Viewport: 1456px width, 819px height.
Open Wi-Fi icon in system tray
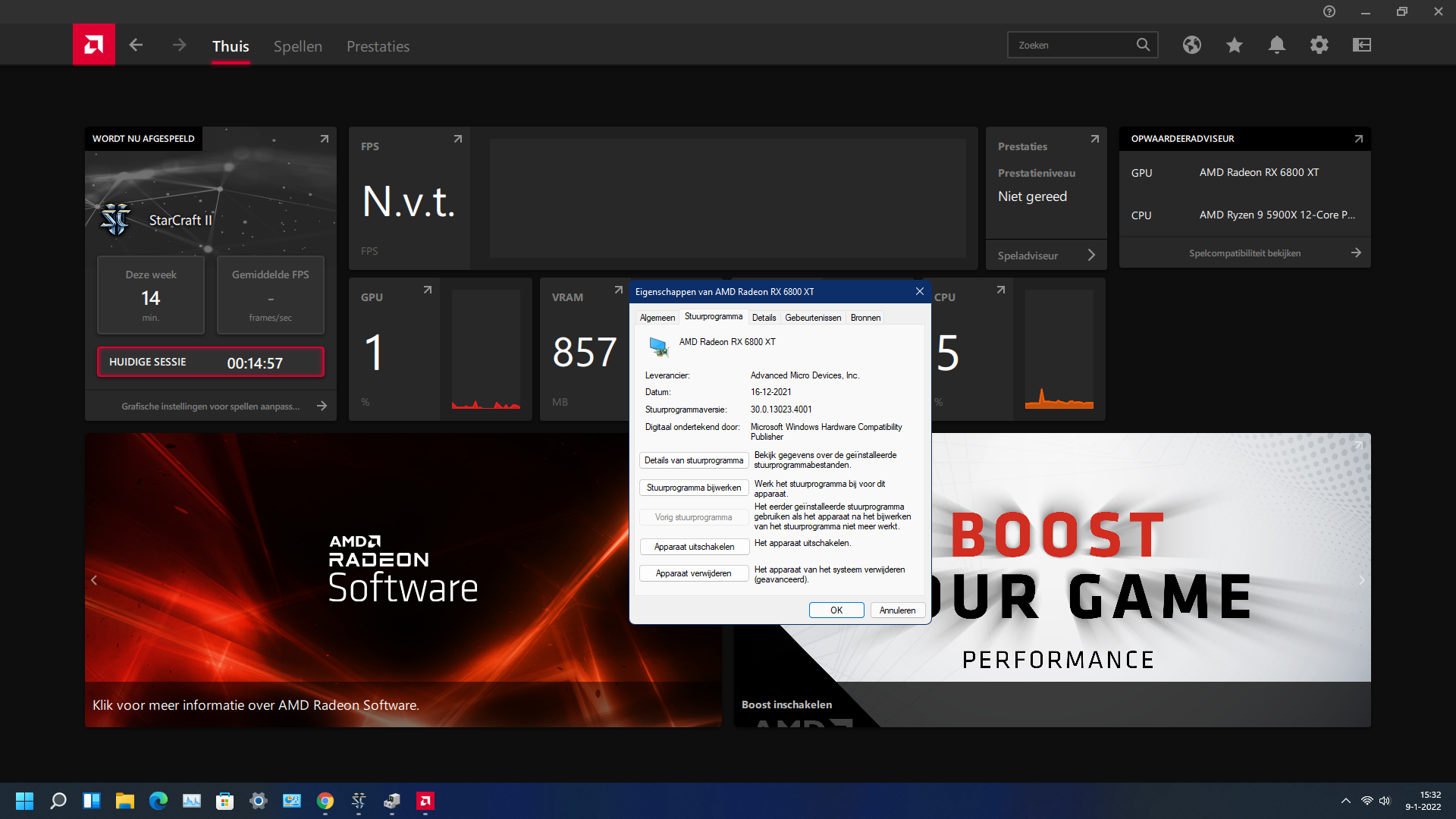1367,801
